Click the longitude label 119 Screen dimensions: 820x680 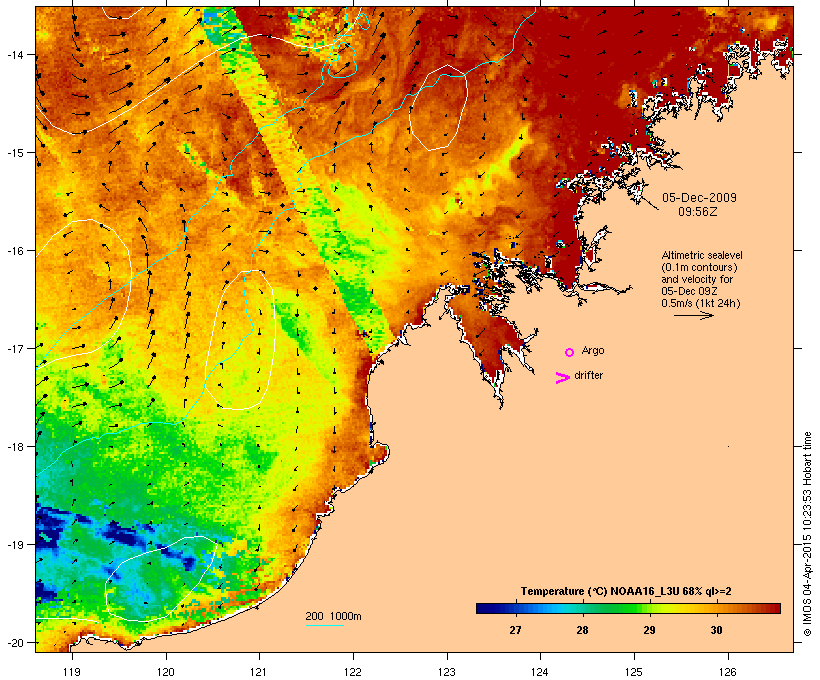click(72, 672)
